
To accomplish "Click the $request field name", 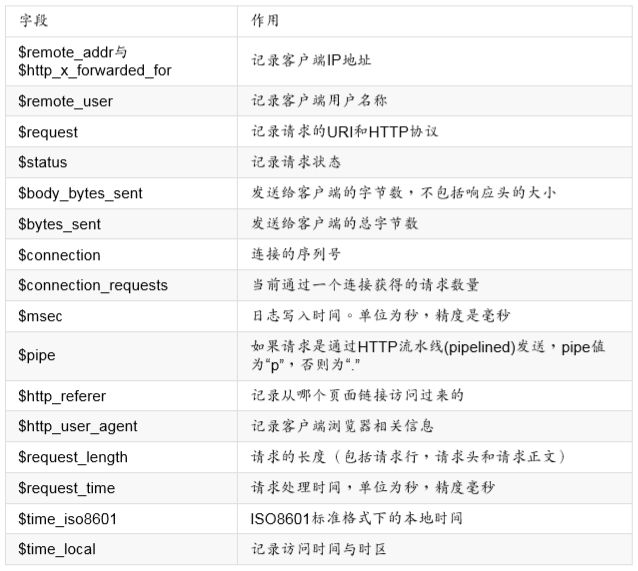I will click(48, 132).
